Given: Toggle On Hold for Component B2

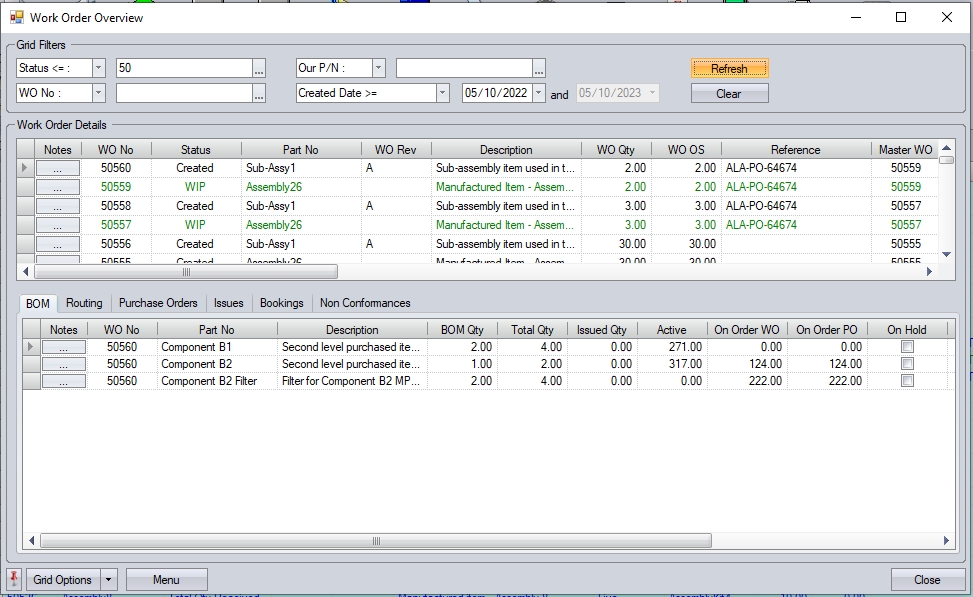Looking at the screenshot, I should (907, 364).
